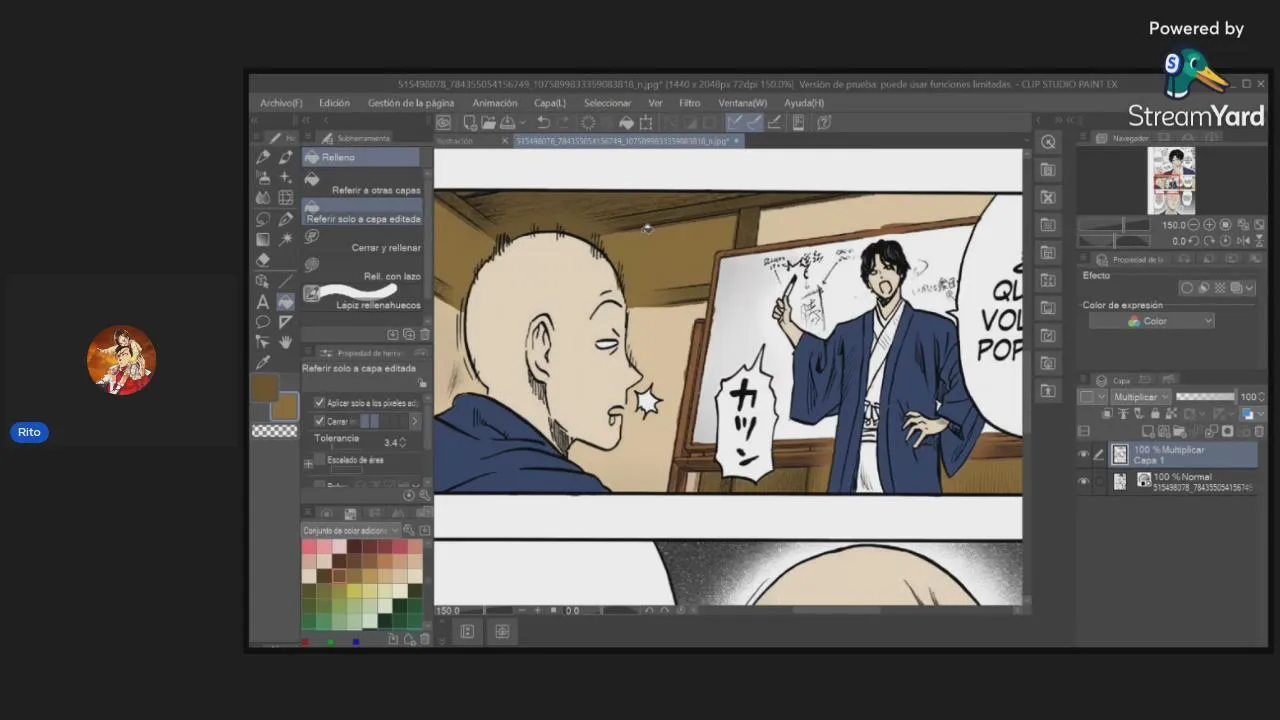Click the zoom in plus icon in Navigator

coord(1209,224)
